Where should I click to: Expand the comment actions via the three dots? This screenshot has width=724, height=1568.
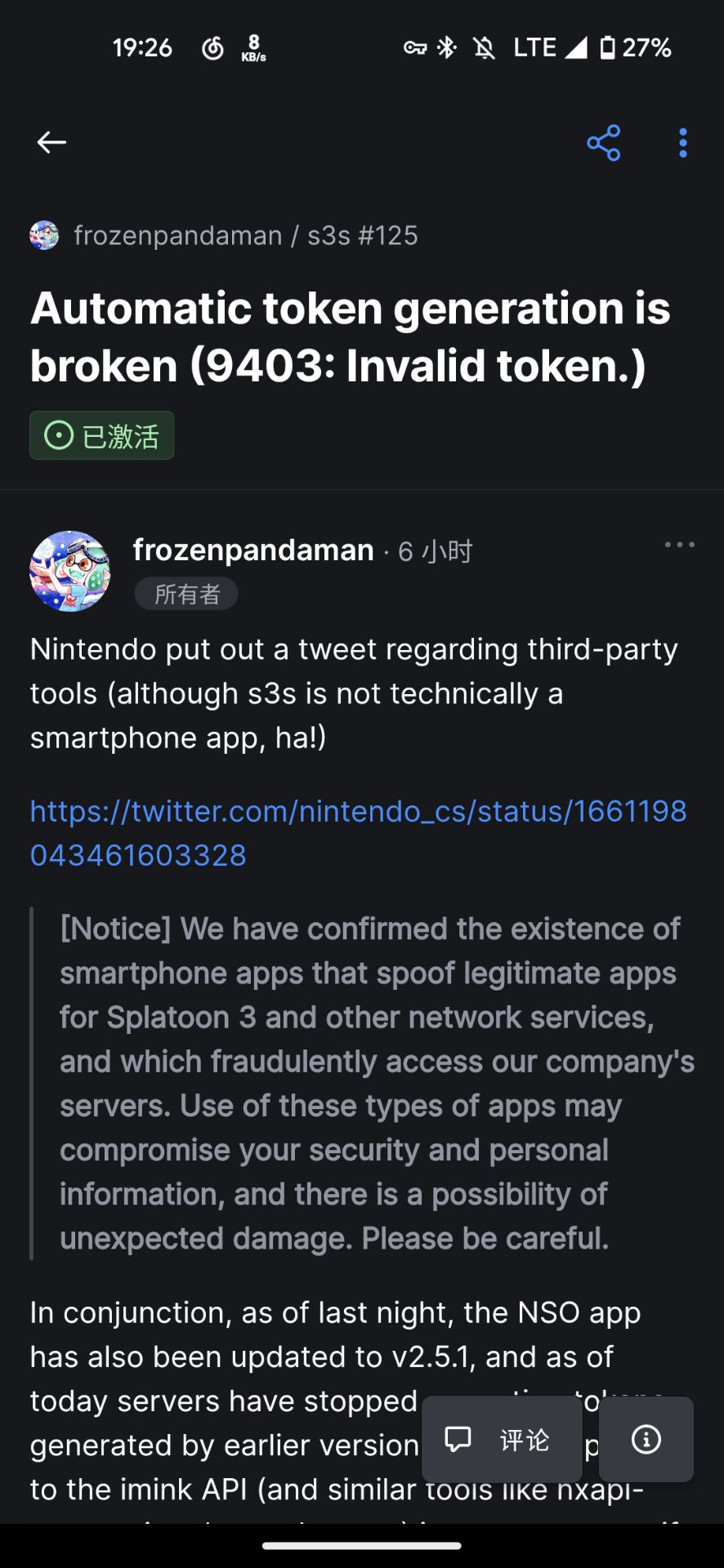point(679,545)
